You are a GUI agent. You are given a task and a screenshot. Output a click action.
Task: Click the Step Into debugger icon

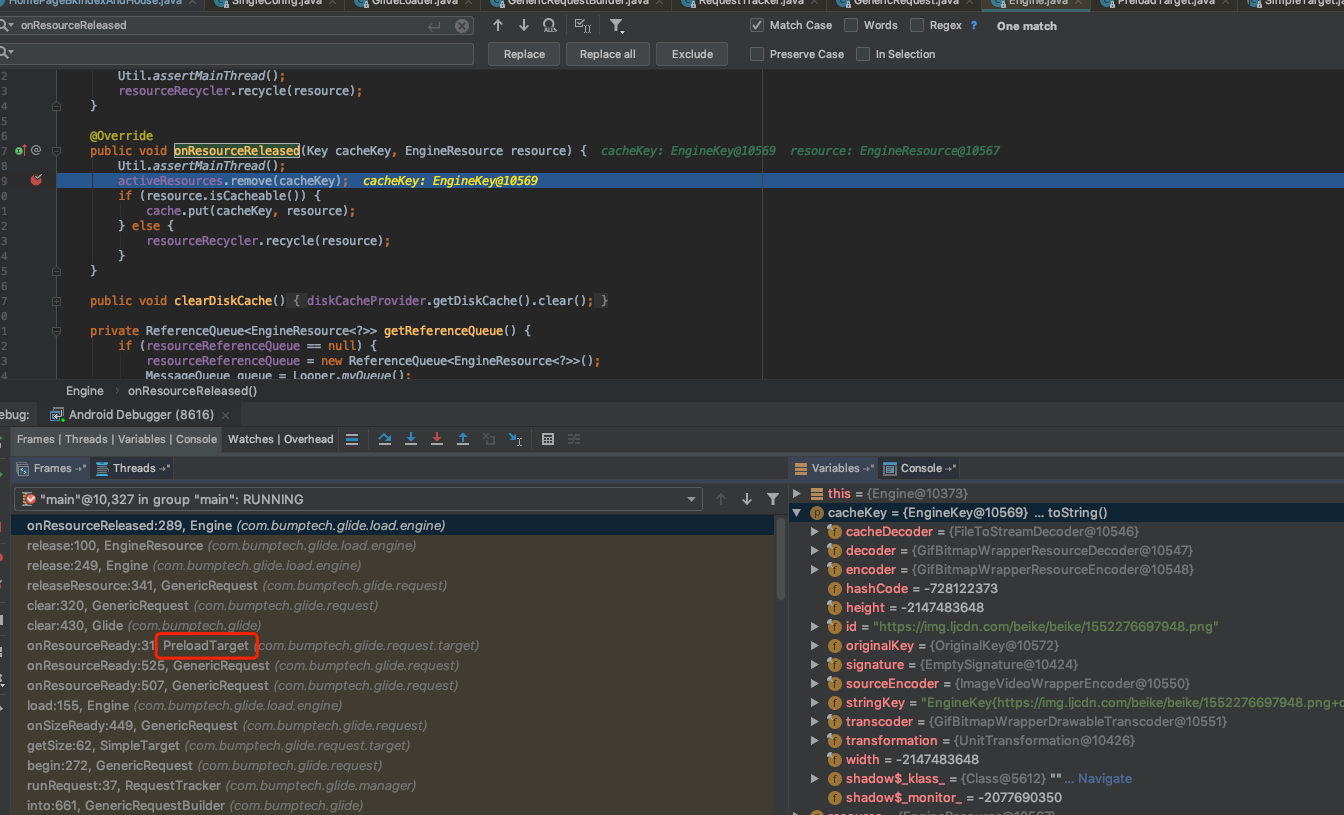click(411, 439)
